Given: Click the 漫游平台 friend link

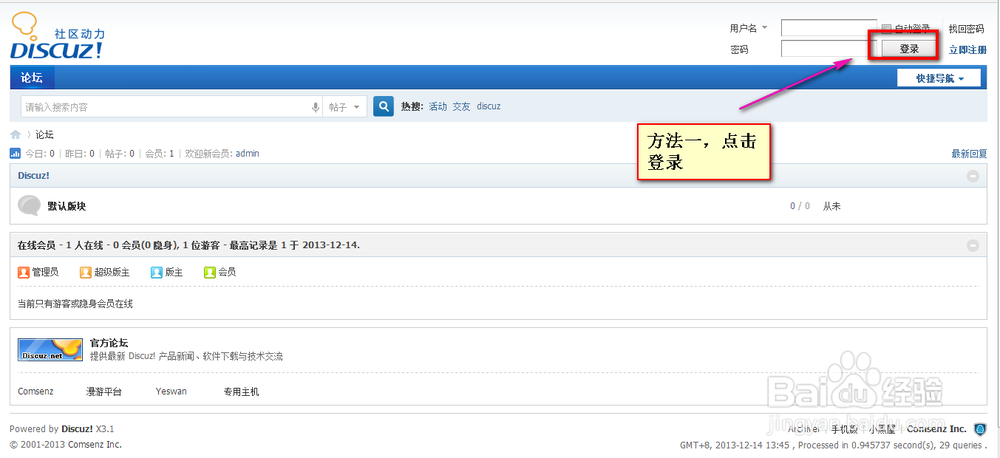Looking at the screenshot, I should tap(104, 392).
